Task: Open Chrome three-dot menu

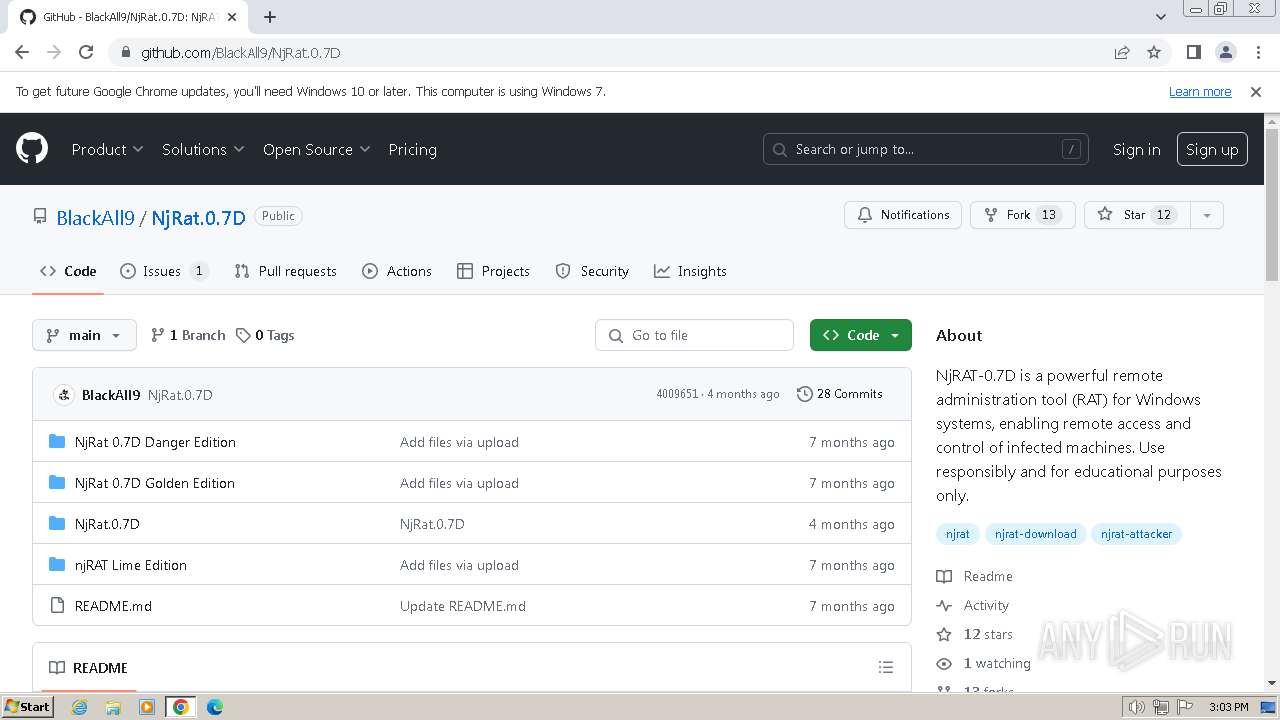Action: click(1256, 52)
